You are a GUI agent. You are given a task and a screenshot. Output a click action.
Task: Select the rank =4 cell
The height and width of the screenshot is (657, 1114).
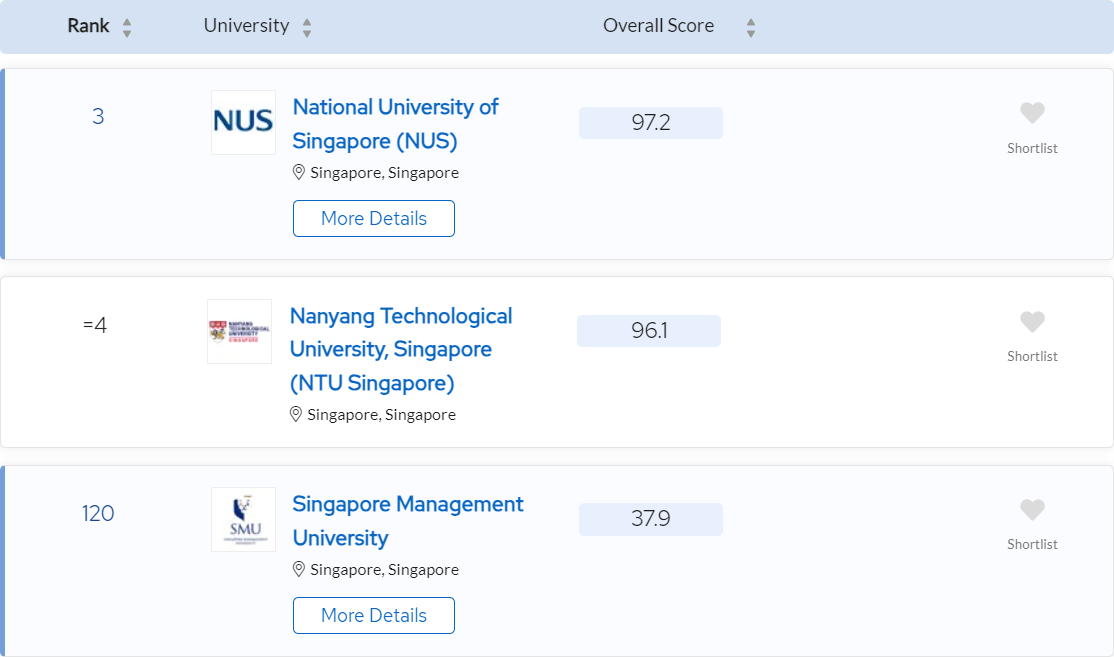point(94,325)
